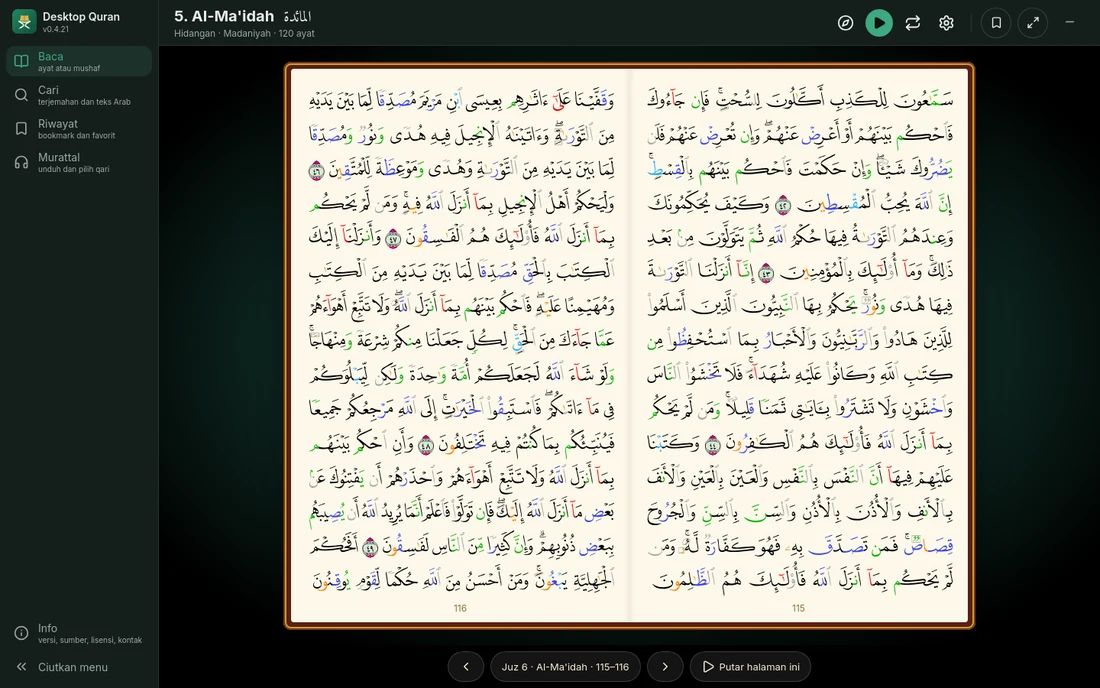Click the right chevron page button
The width and height of the screenshot is (1100, 688).
pos(665,667)
